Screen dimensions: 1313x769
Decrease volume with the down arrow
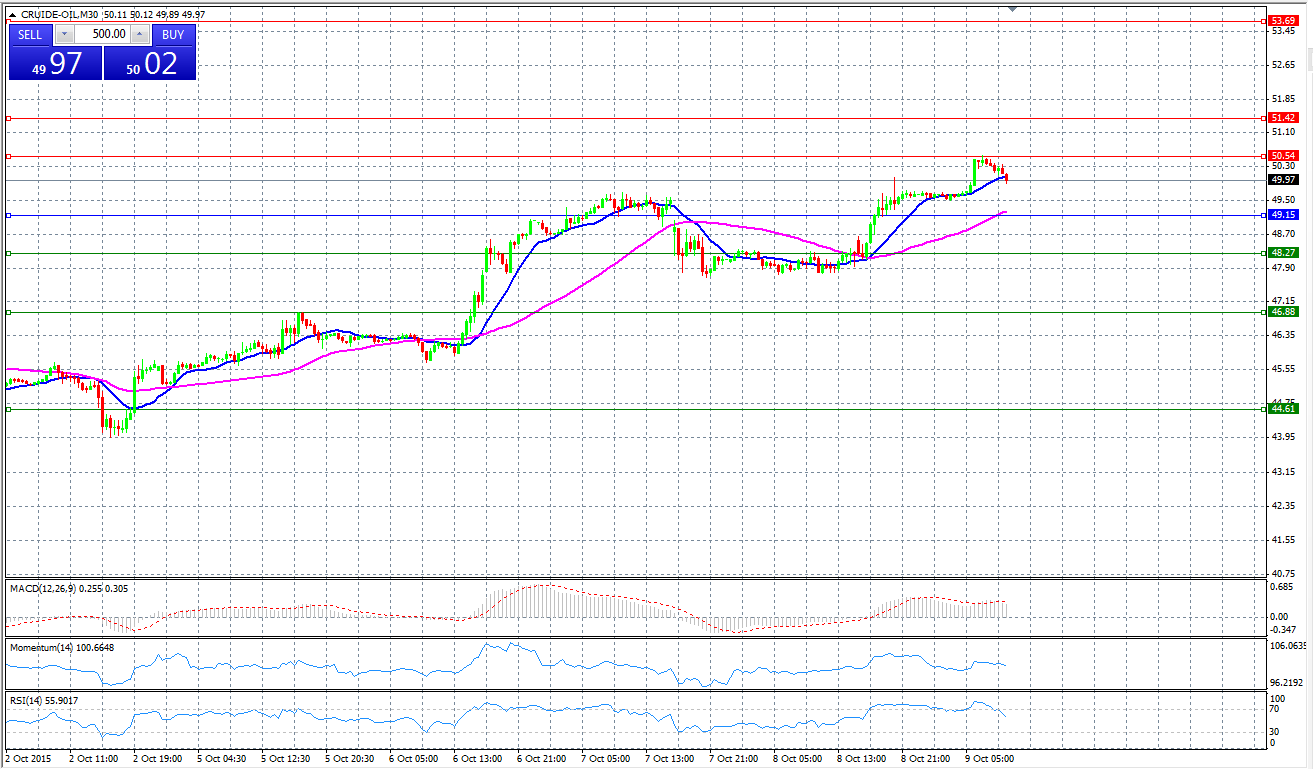point(64,34)
